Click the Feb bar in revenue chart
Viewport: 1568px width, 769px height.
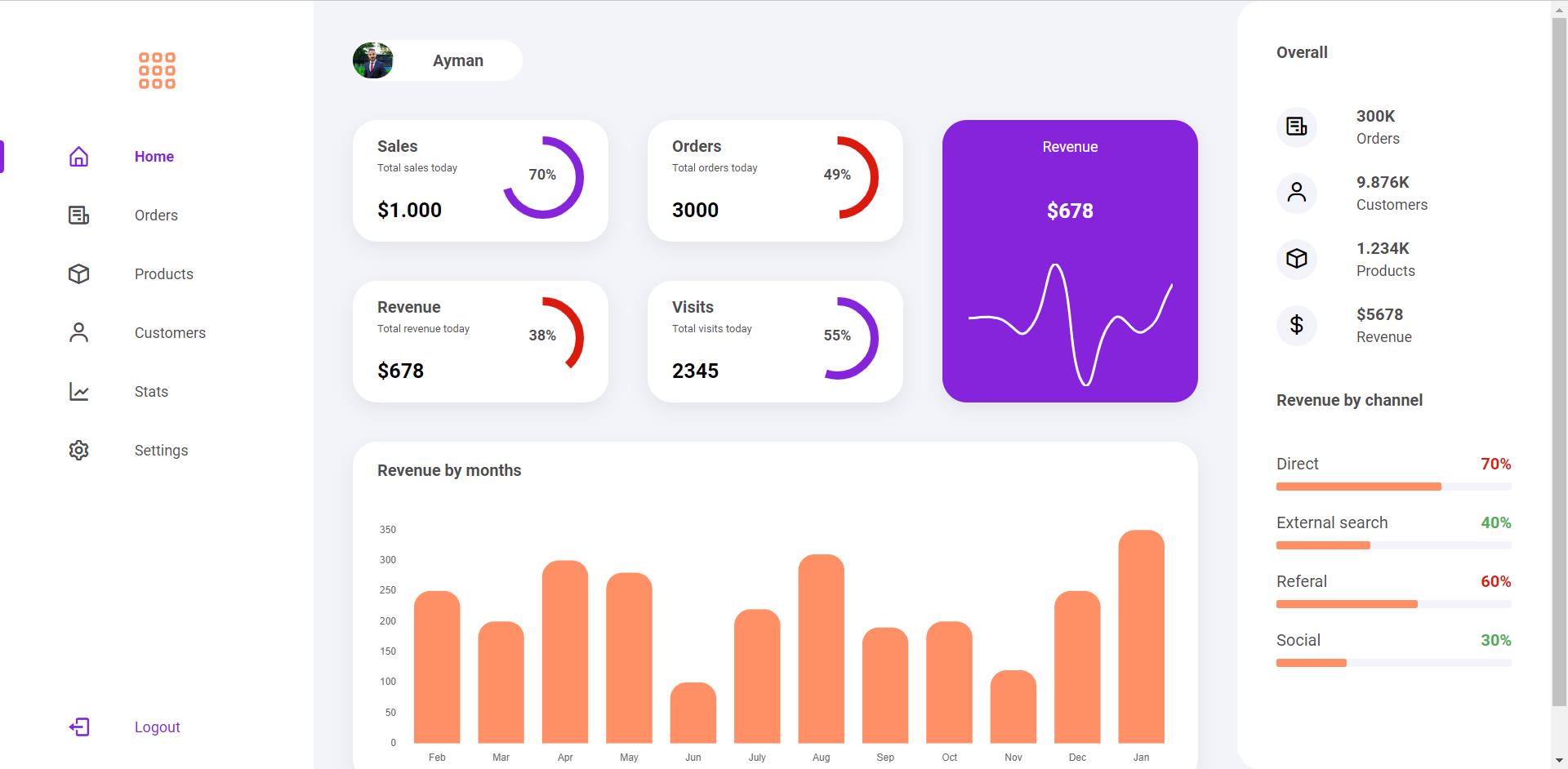437,667
